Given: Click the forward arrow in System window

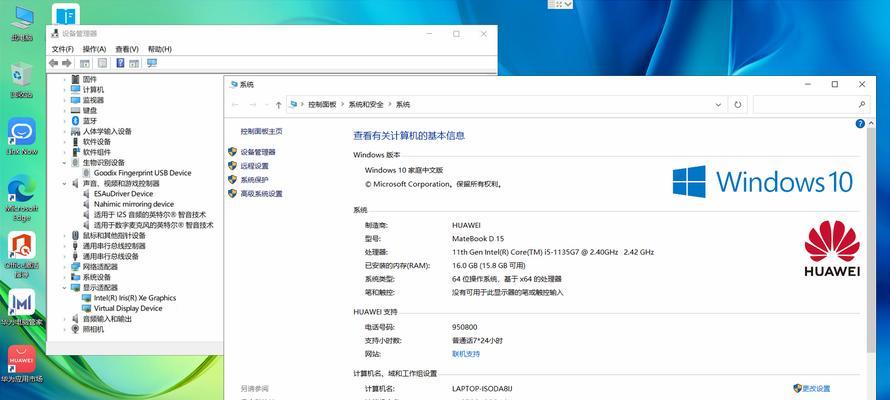Looking at the screenshot, I should (x=253, y=105).
